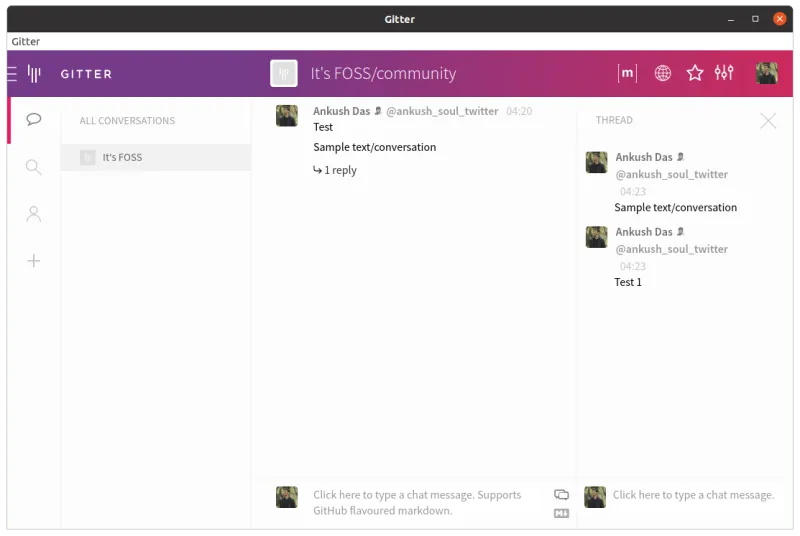The width and height of the screenshot is (800, 536).
Task: Favourite the room with the star icon
Action: pos(694,73)
